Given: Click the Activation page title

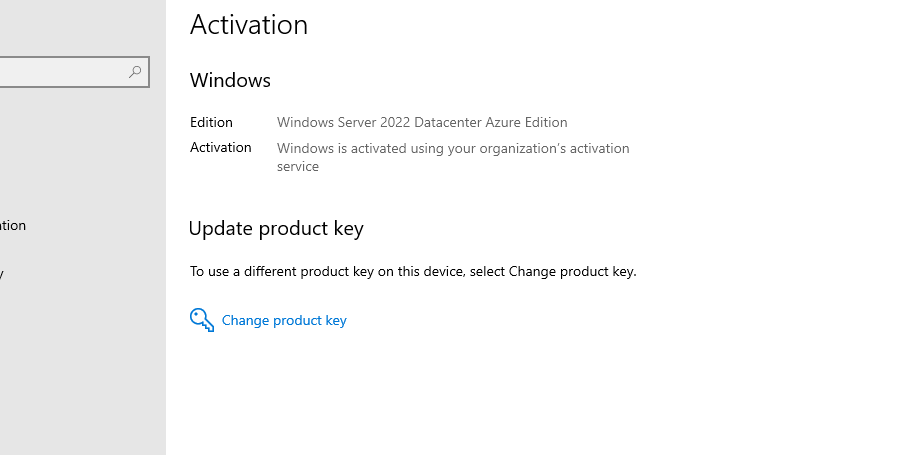Looking at the screenshot, I should (249, 25).
